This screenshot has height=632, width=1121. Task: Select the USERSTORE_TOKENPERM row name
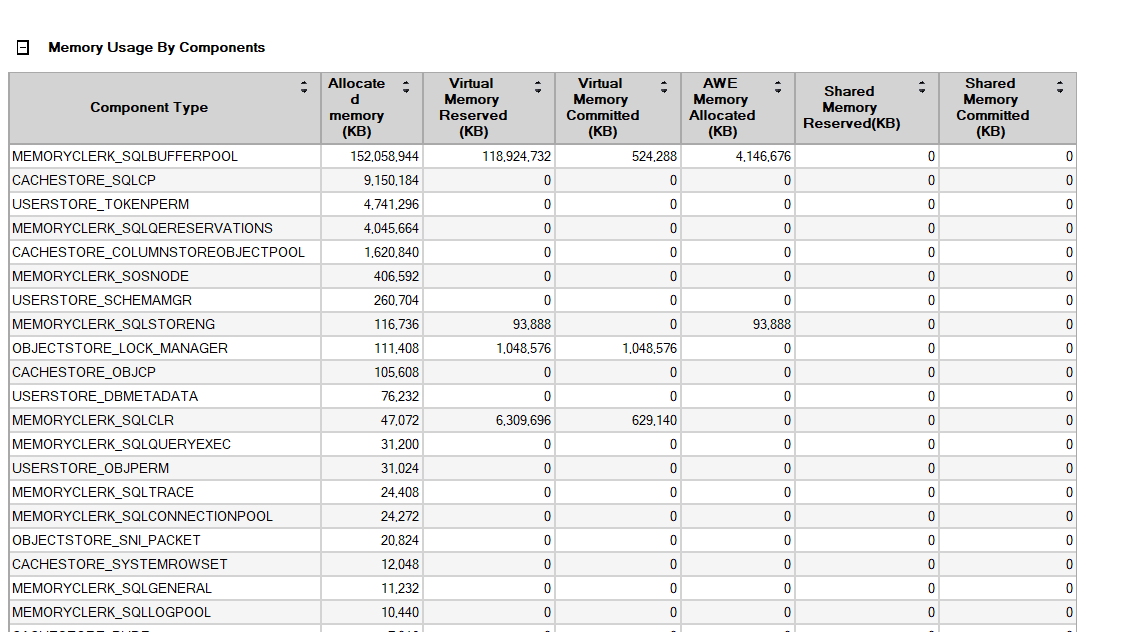[100, 204]
